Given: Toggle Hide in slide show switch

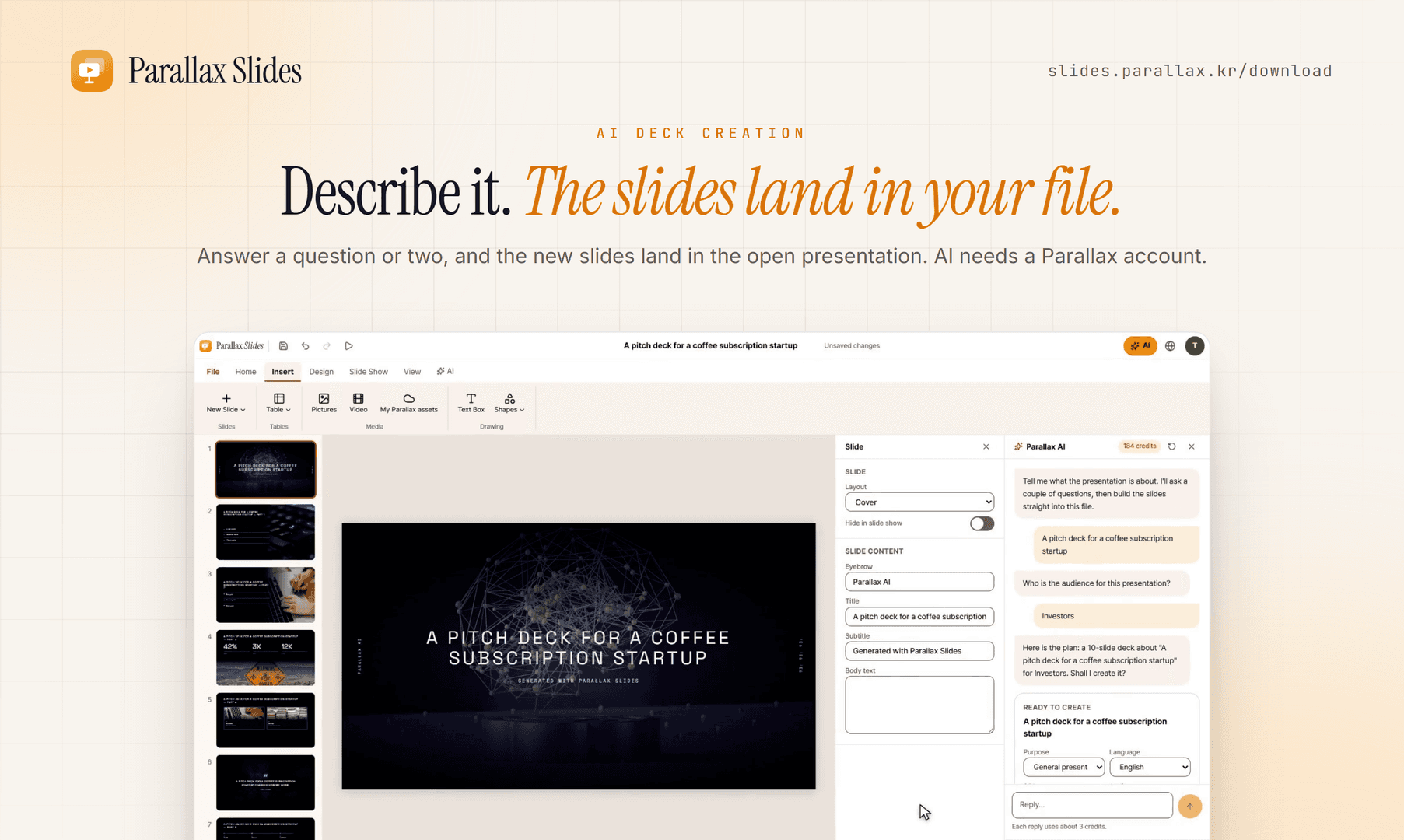Looking at the screenshot, I should pyautogui.click(x=982, y=523).
